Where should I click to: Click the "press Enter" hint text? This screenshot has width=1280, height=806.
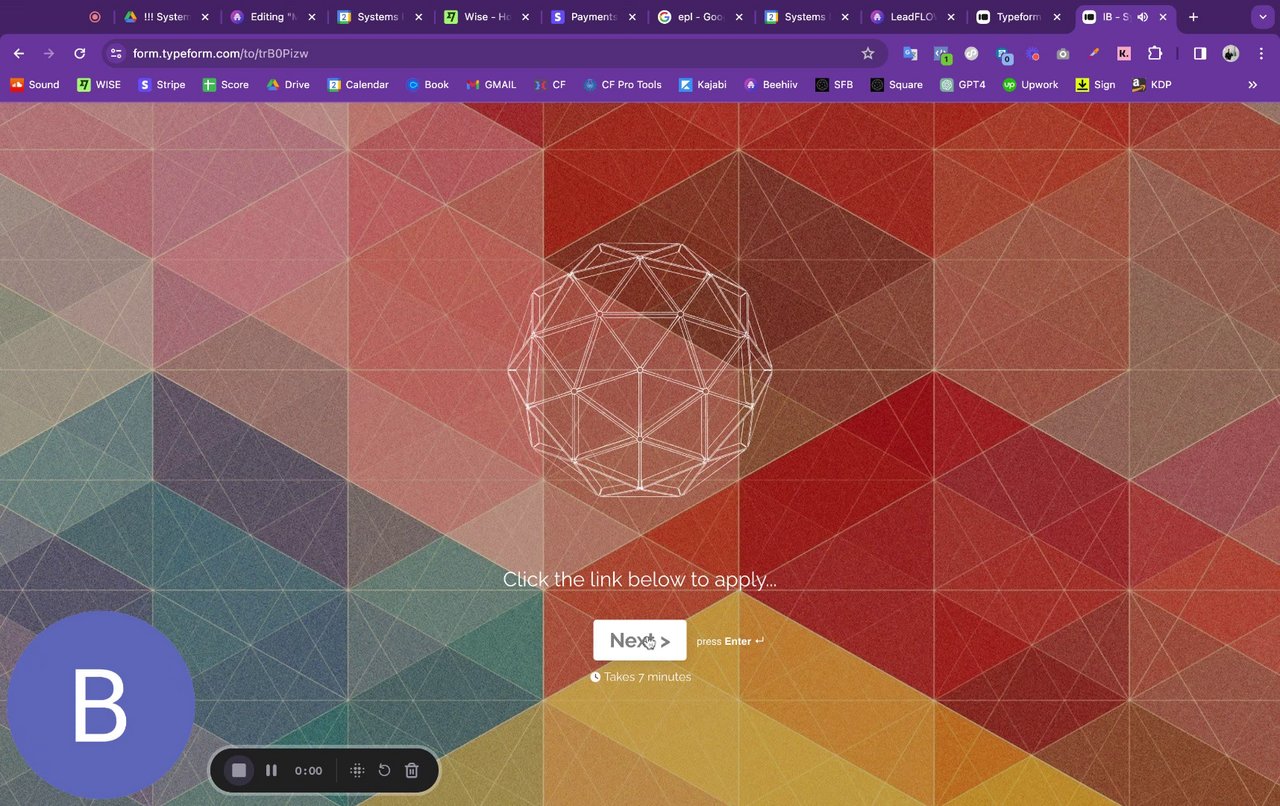coord(730,641)
